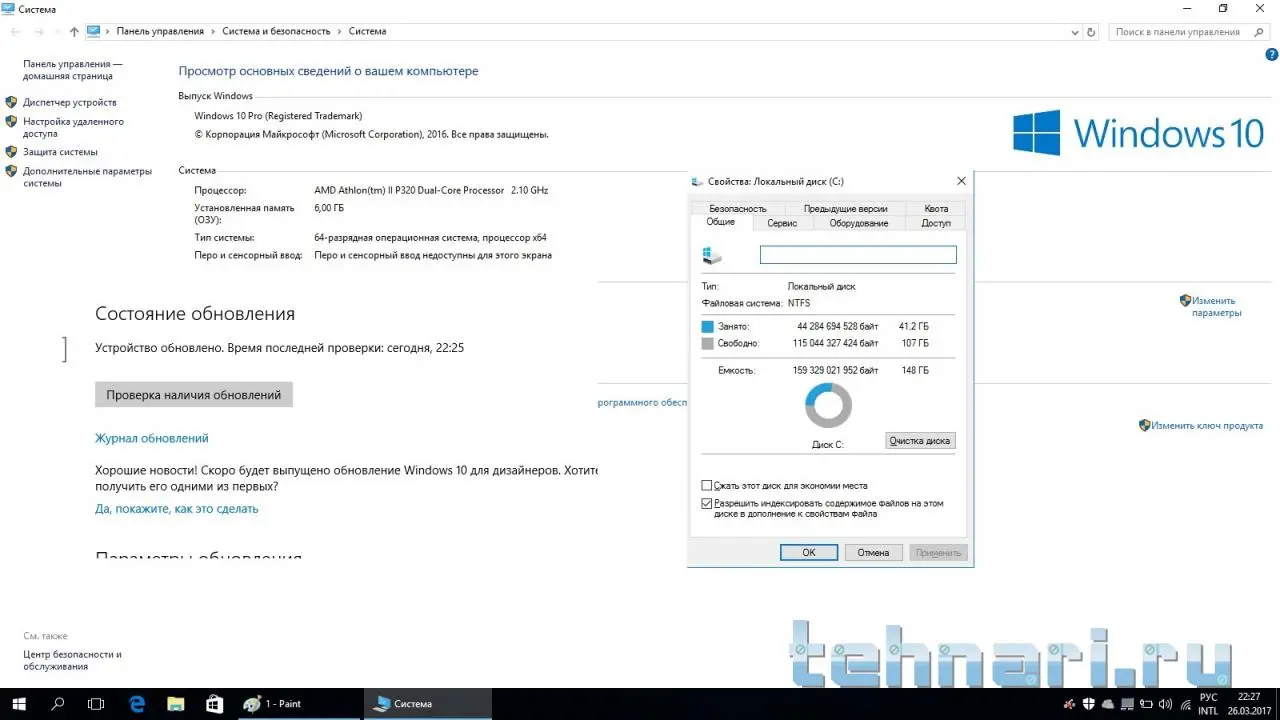Open Device Manager link in the sidebar

(x=70, y=102)
